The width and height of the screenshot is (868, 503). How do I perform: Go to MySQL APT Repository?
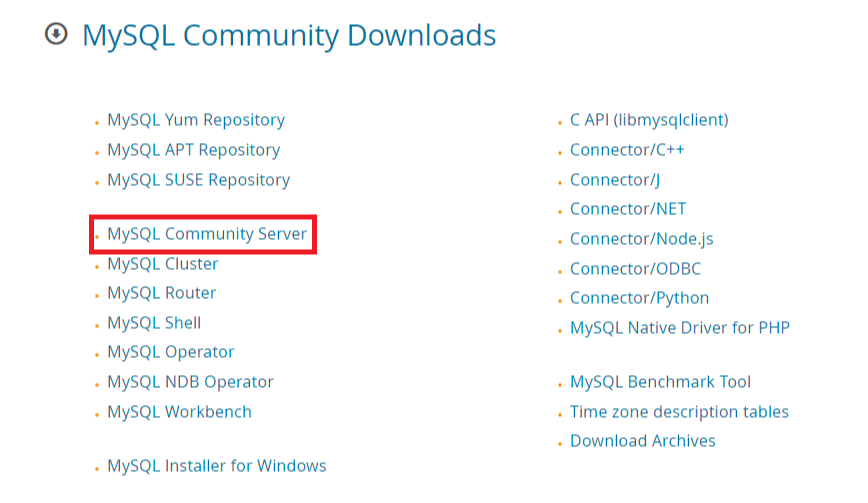click(x=194, y=150)
